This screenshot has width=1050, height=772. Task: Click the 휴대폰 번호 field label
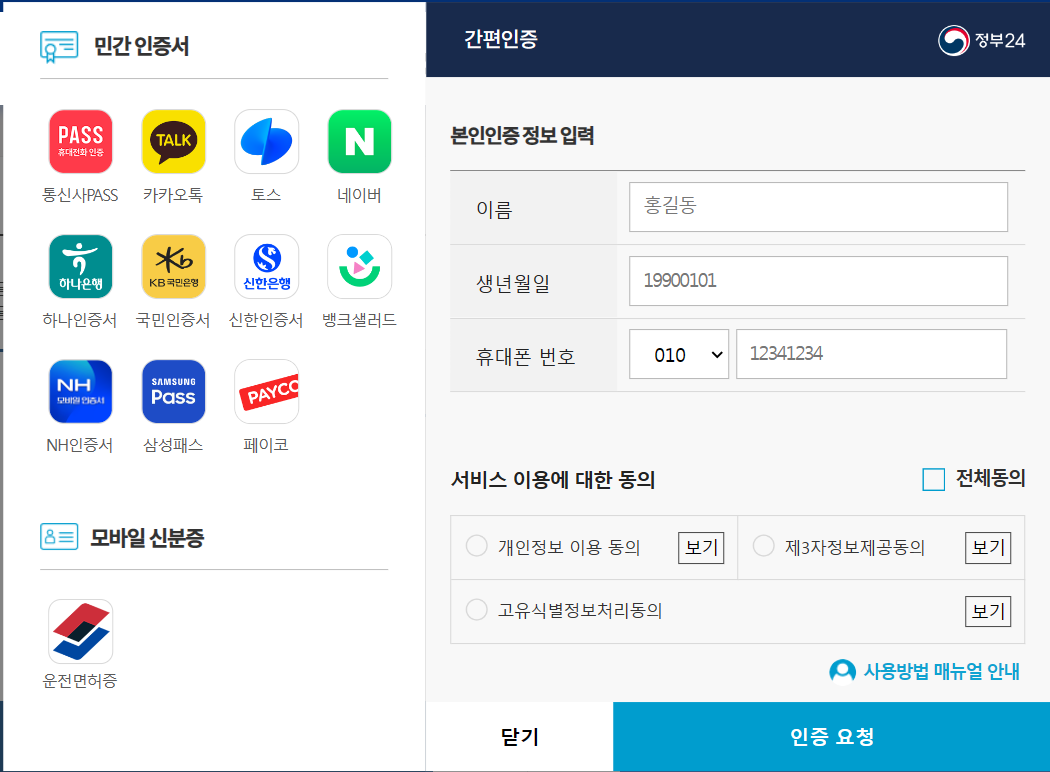pyautogui.click(x=526, y=357)
